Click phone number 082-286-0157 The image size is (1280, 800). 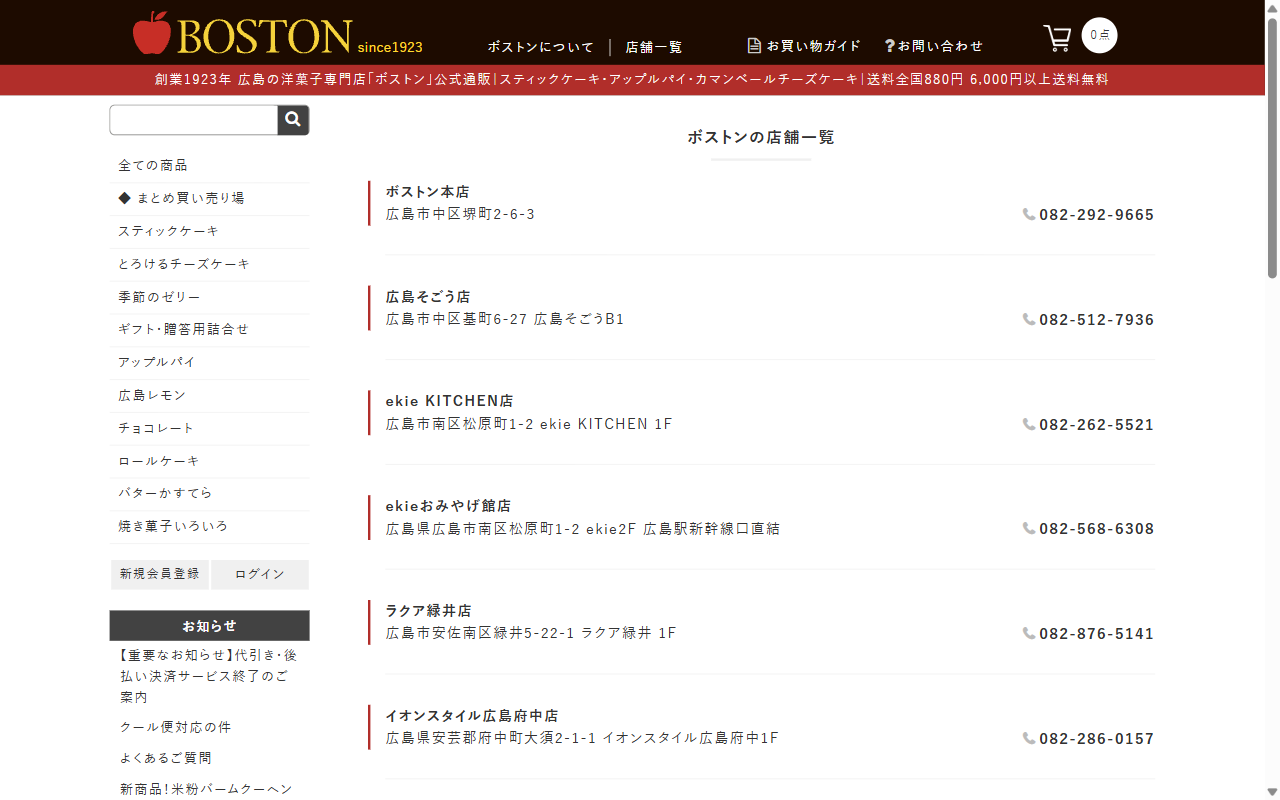[1096, 739]
